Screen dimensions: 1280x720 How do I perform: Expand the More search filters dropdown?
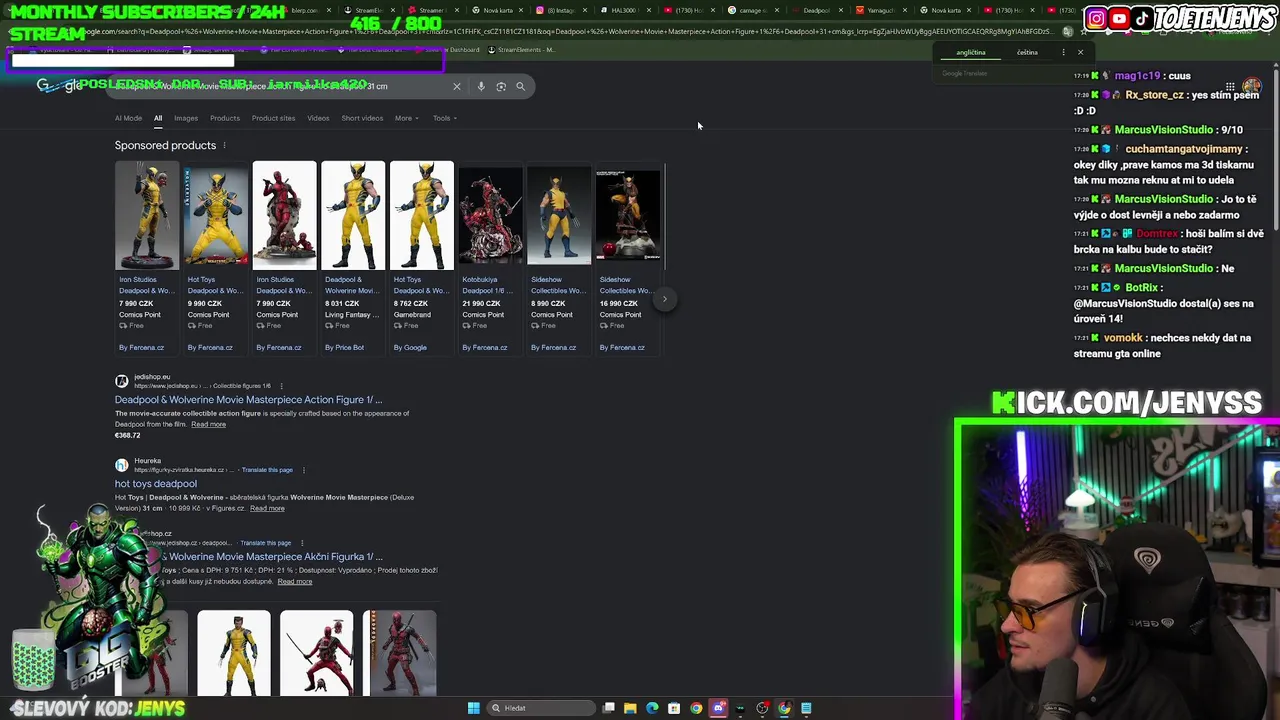405,118
